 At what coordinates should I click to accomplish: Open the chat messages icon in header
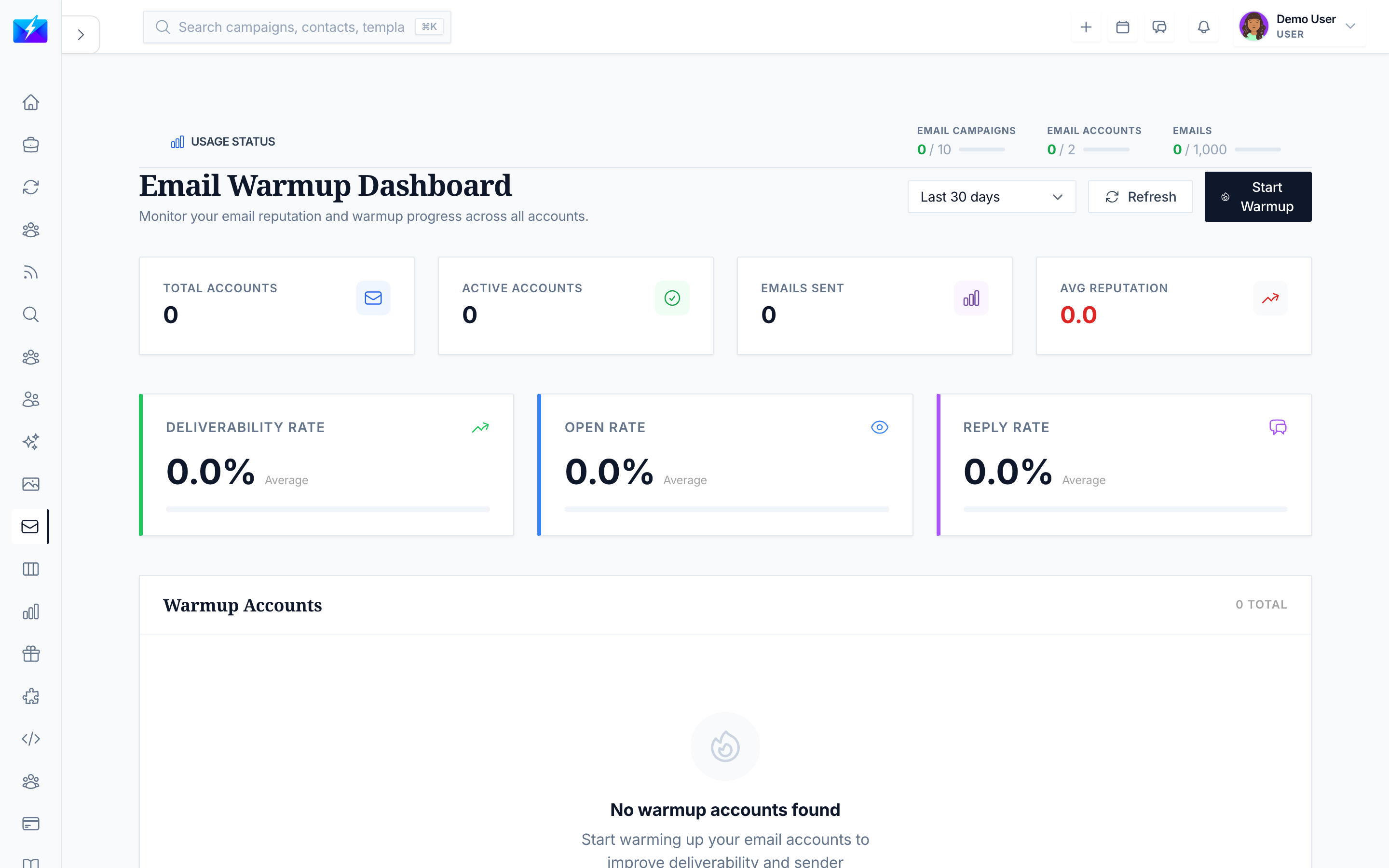tap(1159, 27)
